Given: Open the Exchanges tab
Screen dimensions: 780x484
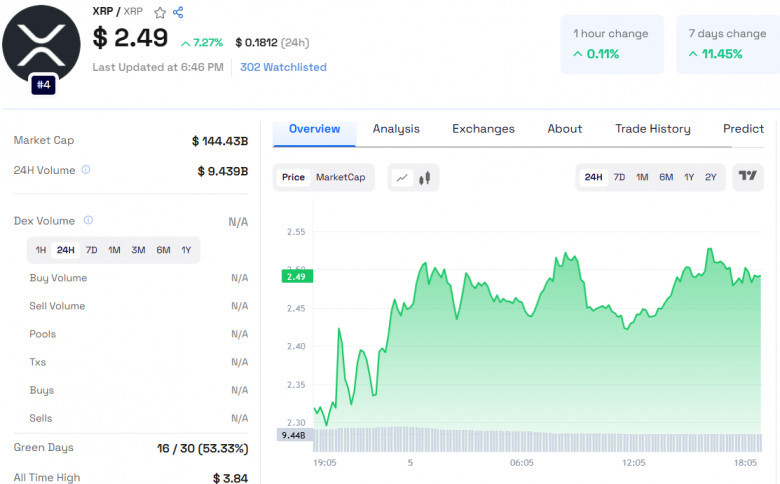Looking at the screenshot, I should coord(483,129).
